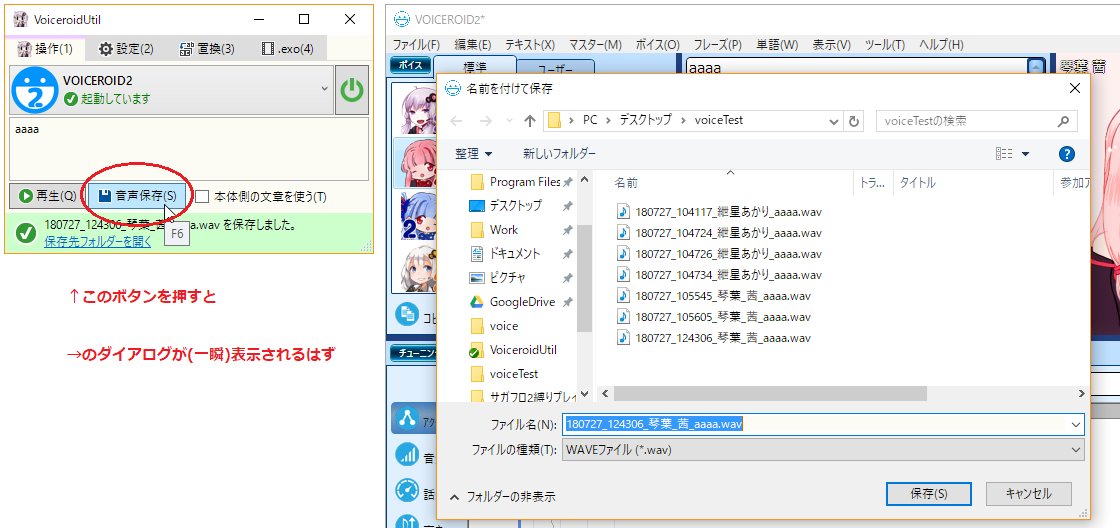Image resolution: width=1120 pixels, height=528 pixels.
Task: Click the green power button in VoiceroidUtil
Action: [x=351, y=90]
